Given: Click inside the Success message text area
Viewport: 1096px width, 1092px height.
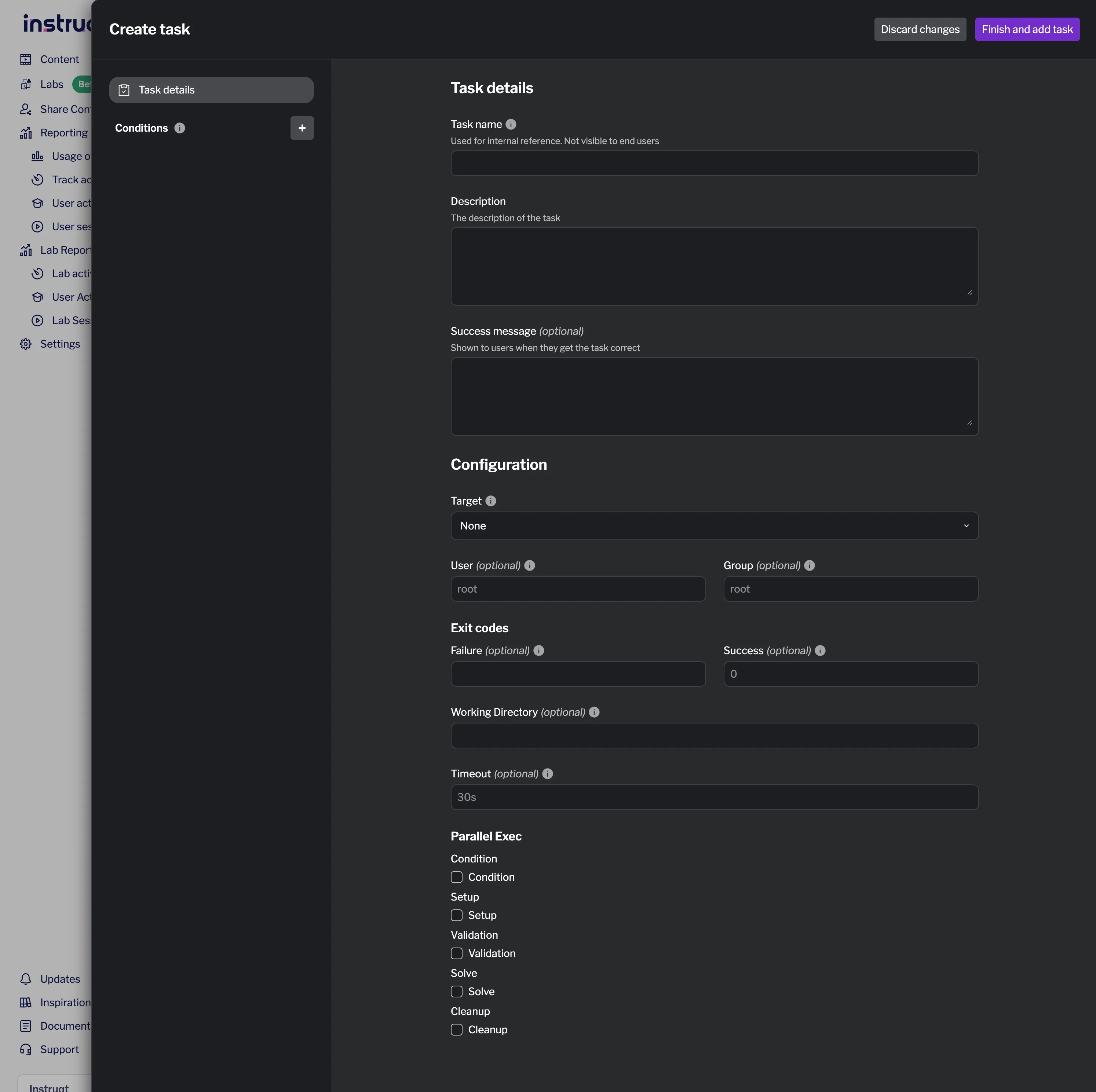Looking at the screenshot, I should coord(714,396).
